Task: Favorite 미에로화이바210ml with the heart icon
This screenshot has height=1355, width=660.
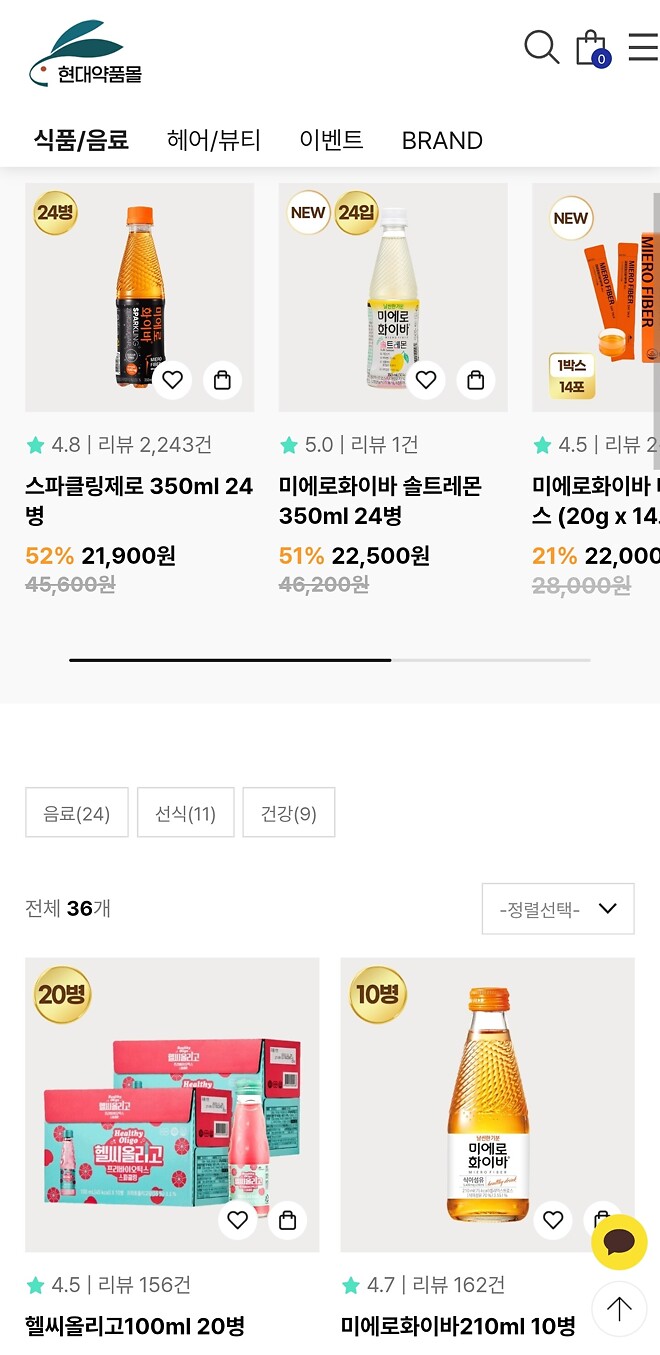Action: [x=553, y=1220]
